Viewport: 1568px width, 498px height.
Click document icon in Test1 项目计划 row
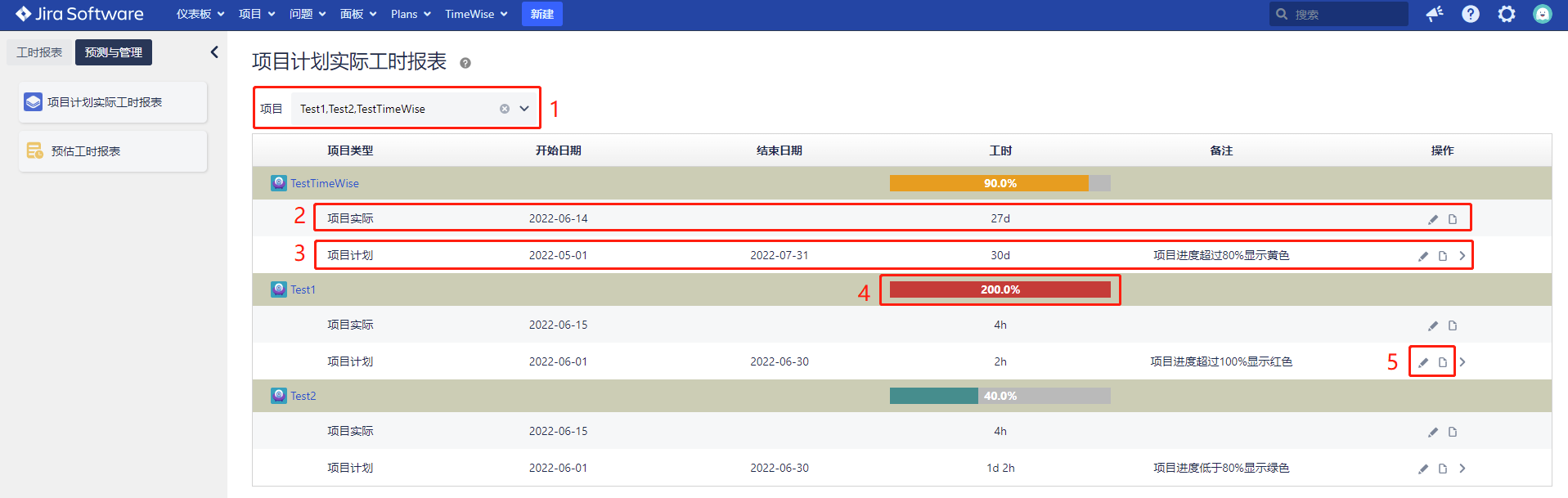coord(1443,362)
